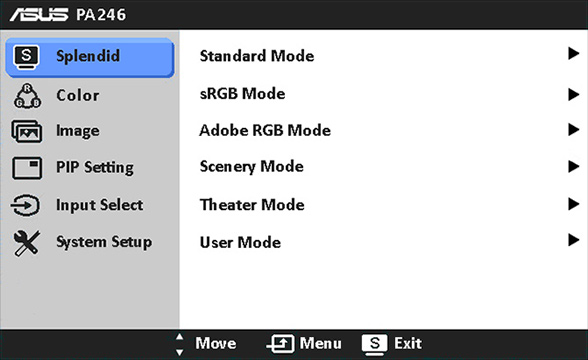Click the Splendid monitor S icon
The image size is (588, 360).
pyautogui.click(x=26, y=57)
